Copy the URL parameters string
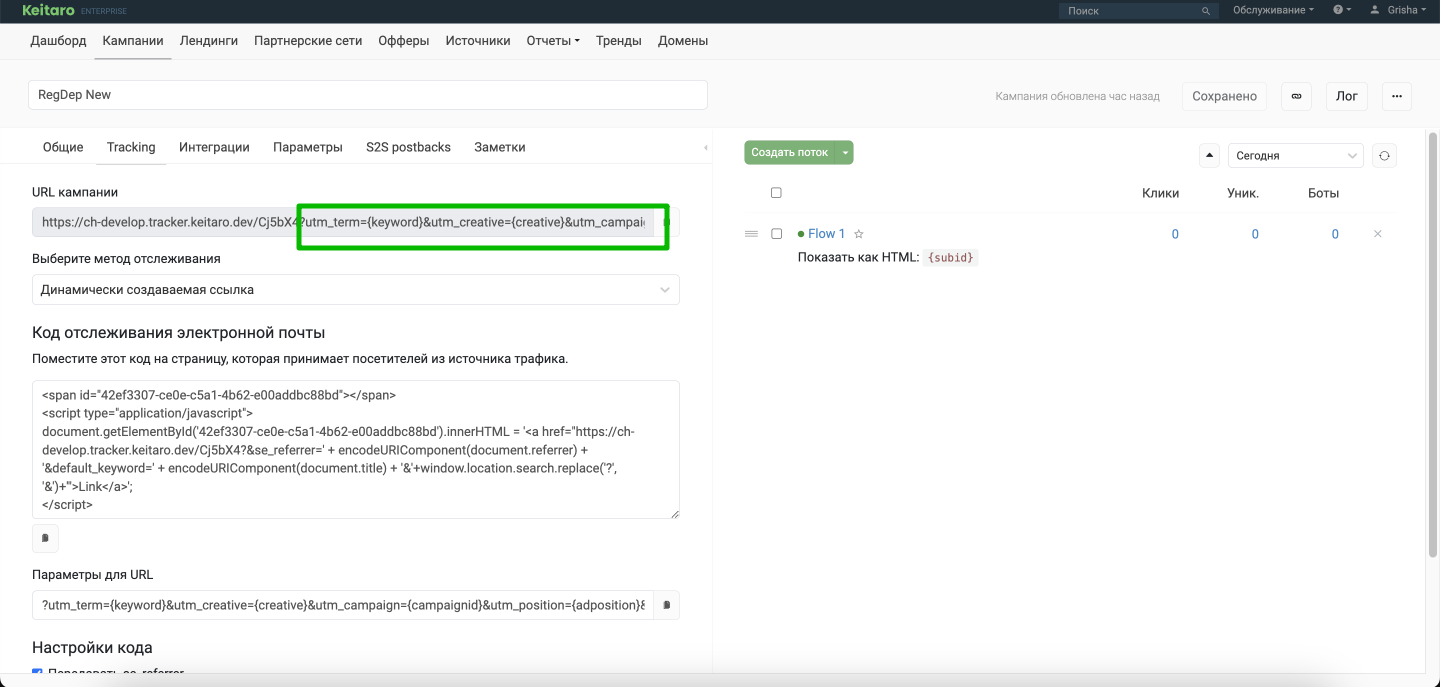Screen dimensions: 1440x687 (x=667, y=605)
